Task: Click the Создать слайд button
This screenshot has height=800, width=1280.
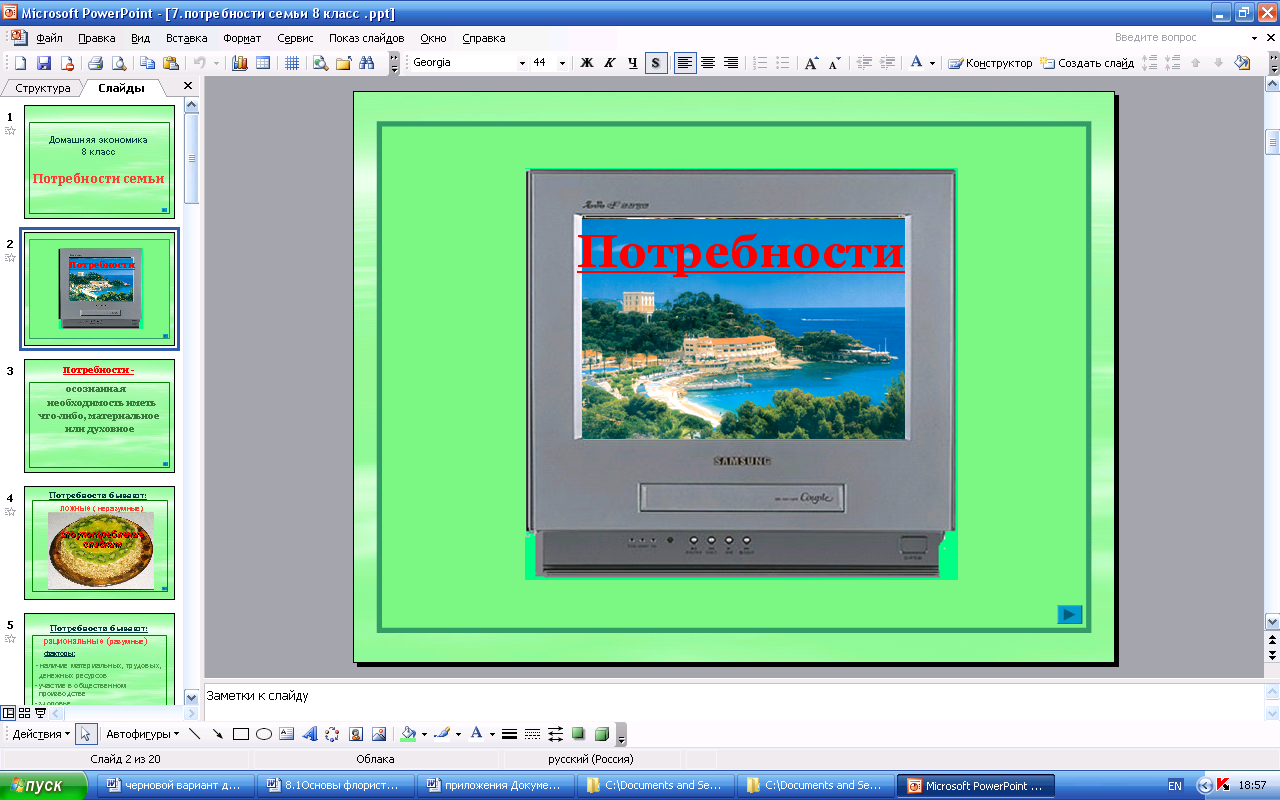Action: (x=1087, y=63)
